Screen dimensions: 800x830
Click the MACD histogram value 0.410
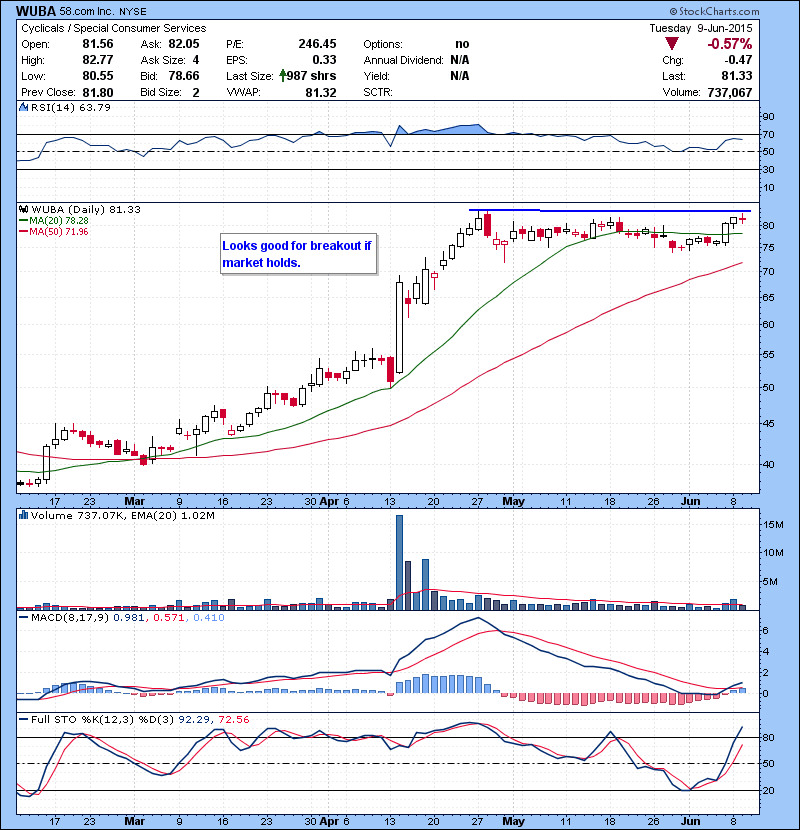[x=209, y=617]
